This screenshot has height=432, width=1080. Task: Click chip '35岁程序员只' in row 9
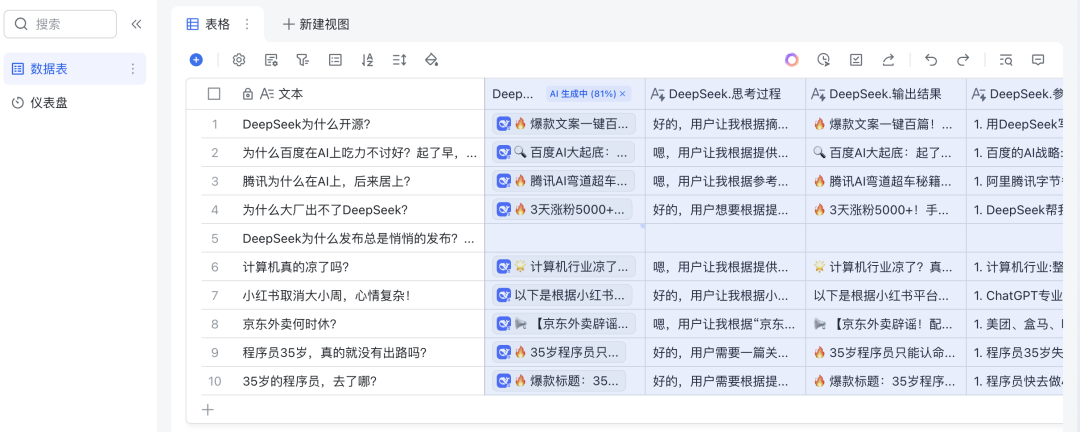[x=559, y=353]
